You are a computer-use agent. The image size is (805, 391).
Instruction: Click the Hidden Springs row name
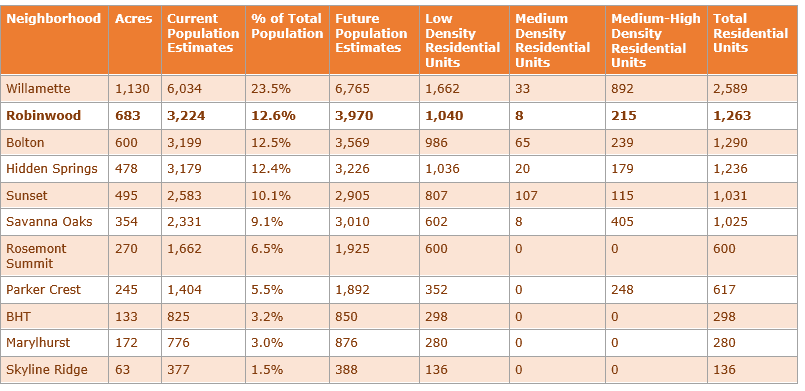point(52,168)
